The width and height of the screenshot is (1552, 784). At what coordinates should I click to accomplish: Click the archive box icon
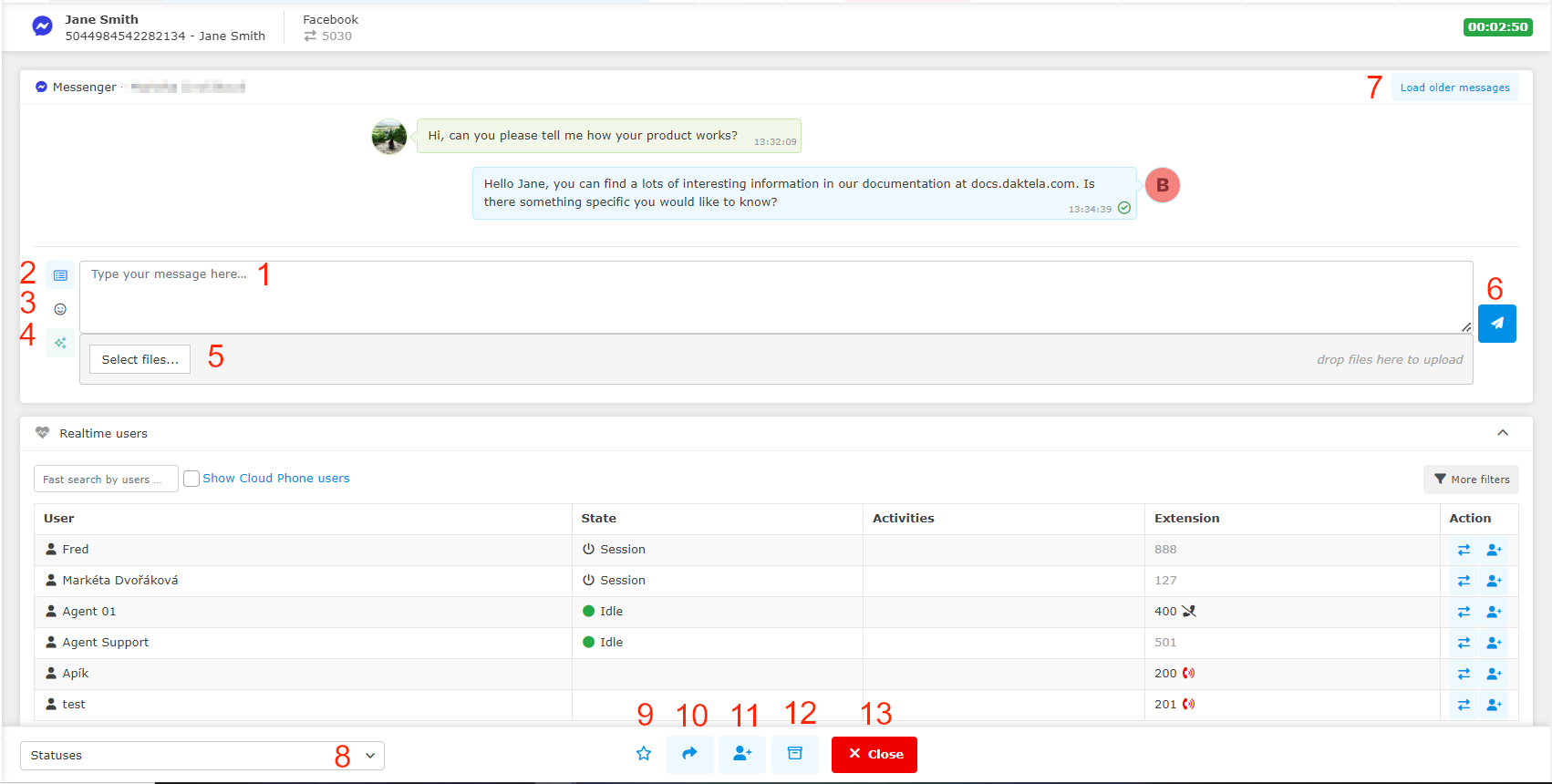click(795, 754)
